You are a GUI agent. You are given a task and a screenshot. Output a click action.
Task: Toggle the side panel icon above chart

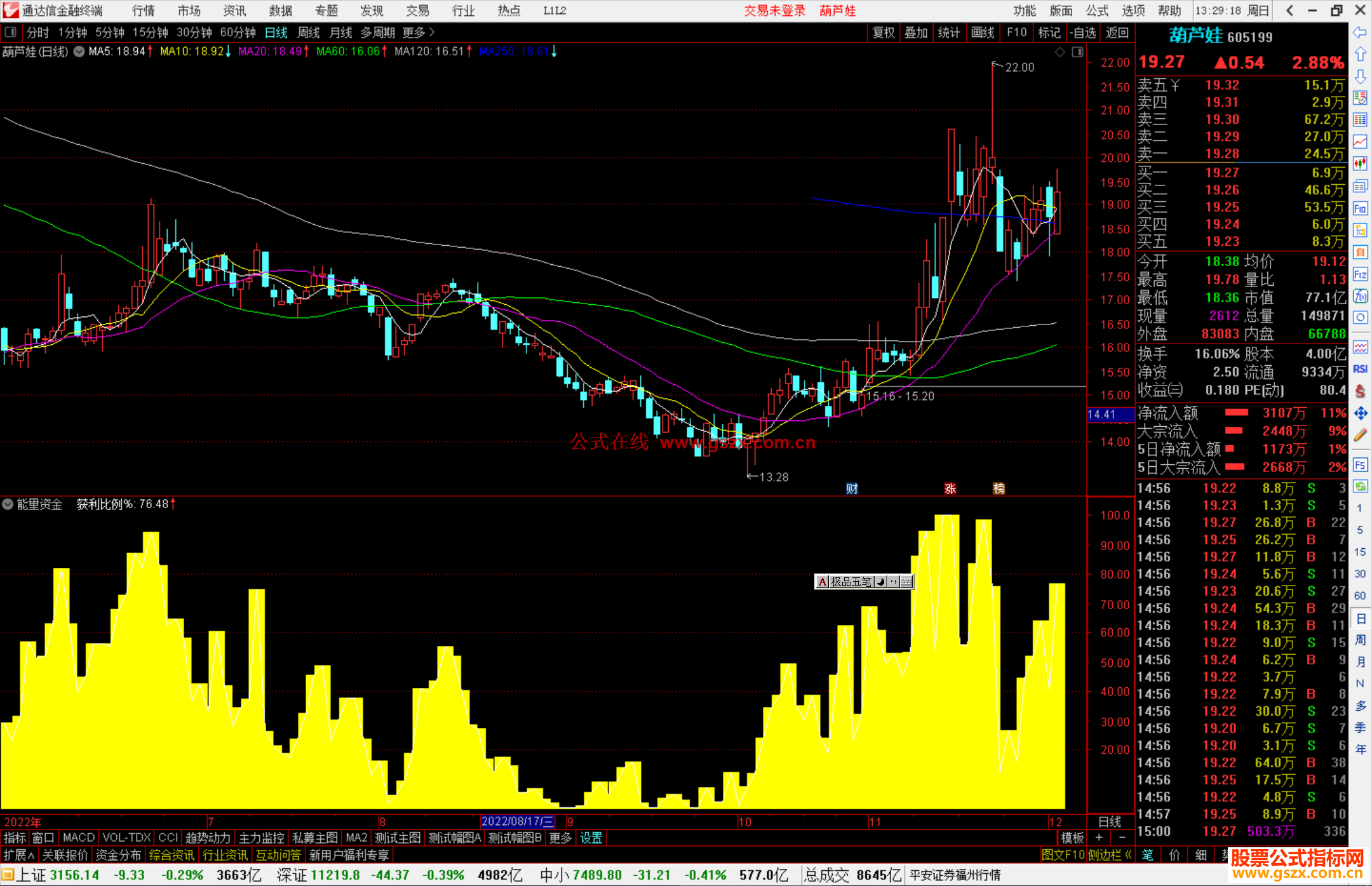tap(1077, 52)
